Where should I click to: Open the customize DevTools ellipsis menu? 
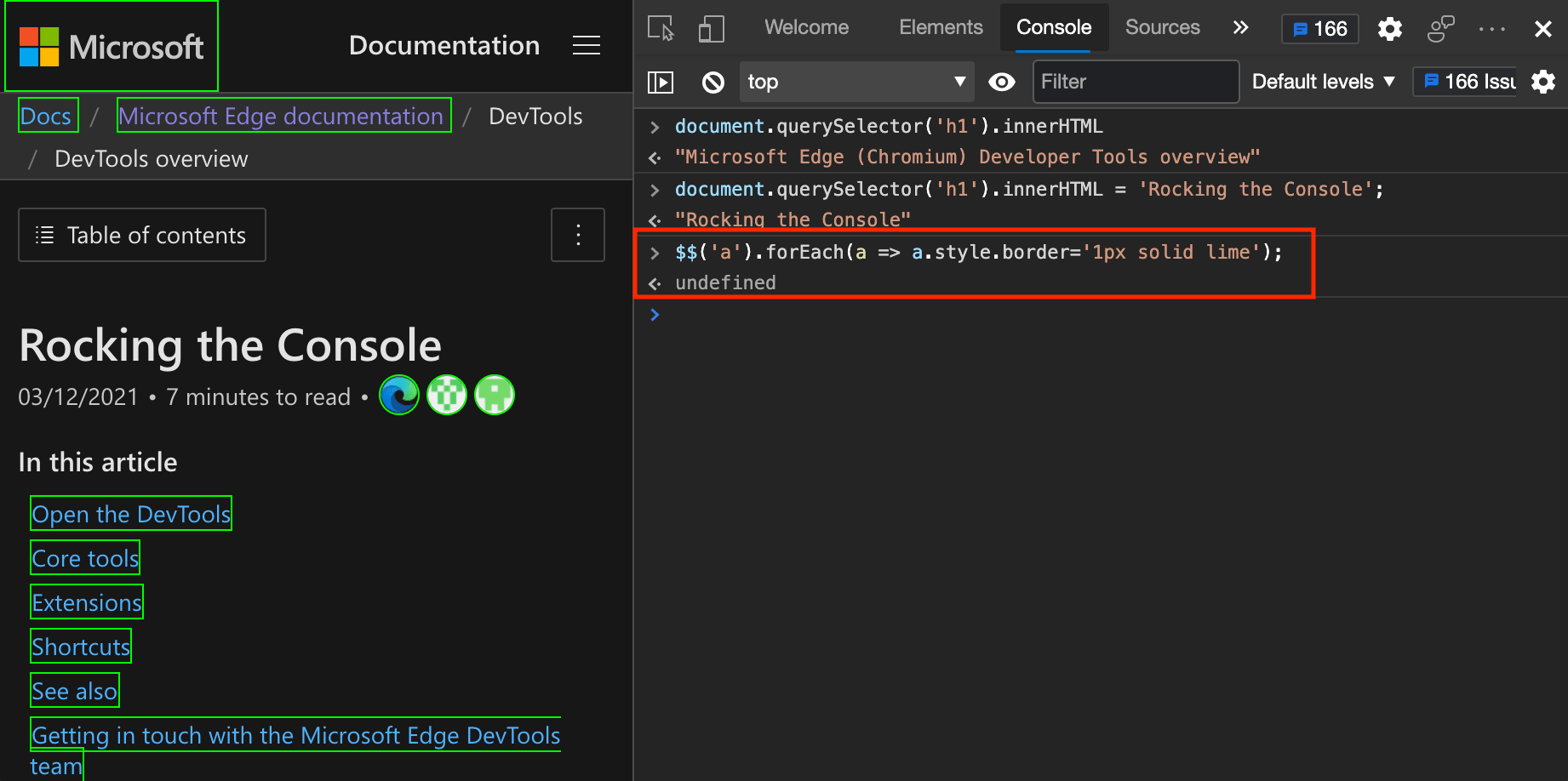click(1492, 29)
